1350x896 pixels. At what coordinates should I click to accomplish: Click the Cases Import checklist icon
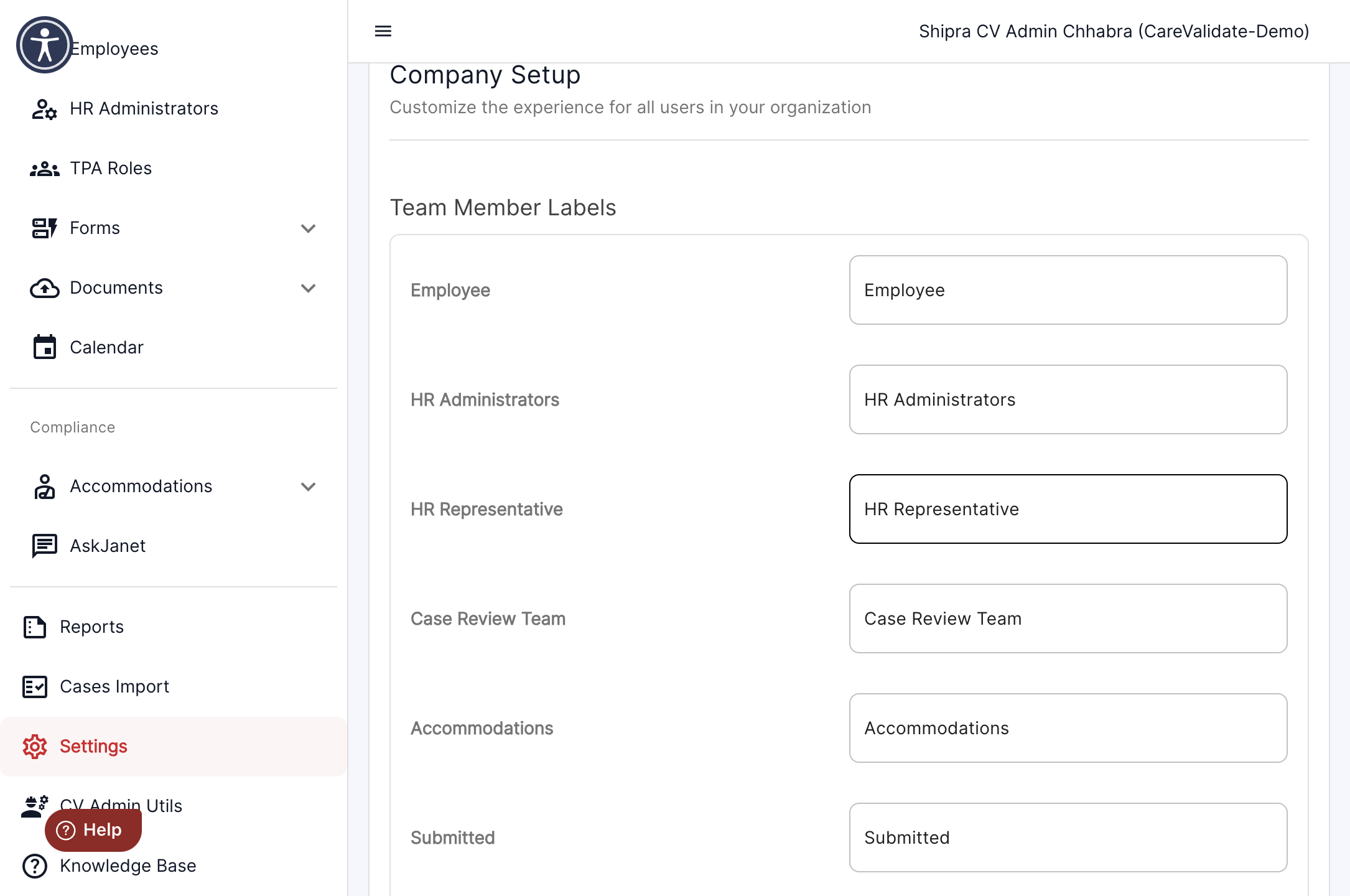tap(35, 687)
